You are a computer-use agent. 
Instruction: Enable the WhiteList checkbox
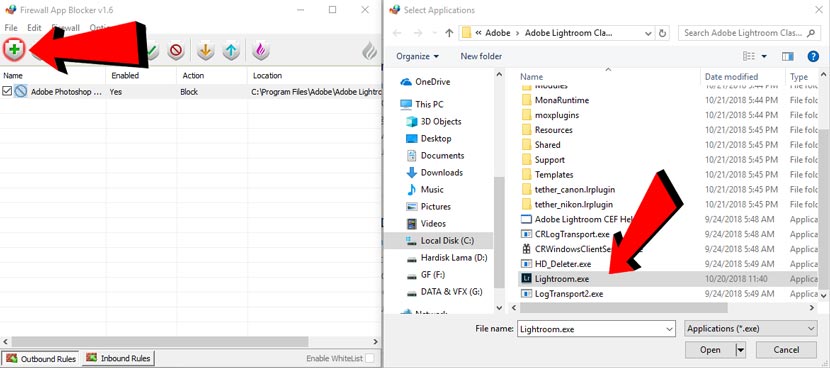tap(369, 358)
